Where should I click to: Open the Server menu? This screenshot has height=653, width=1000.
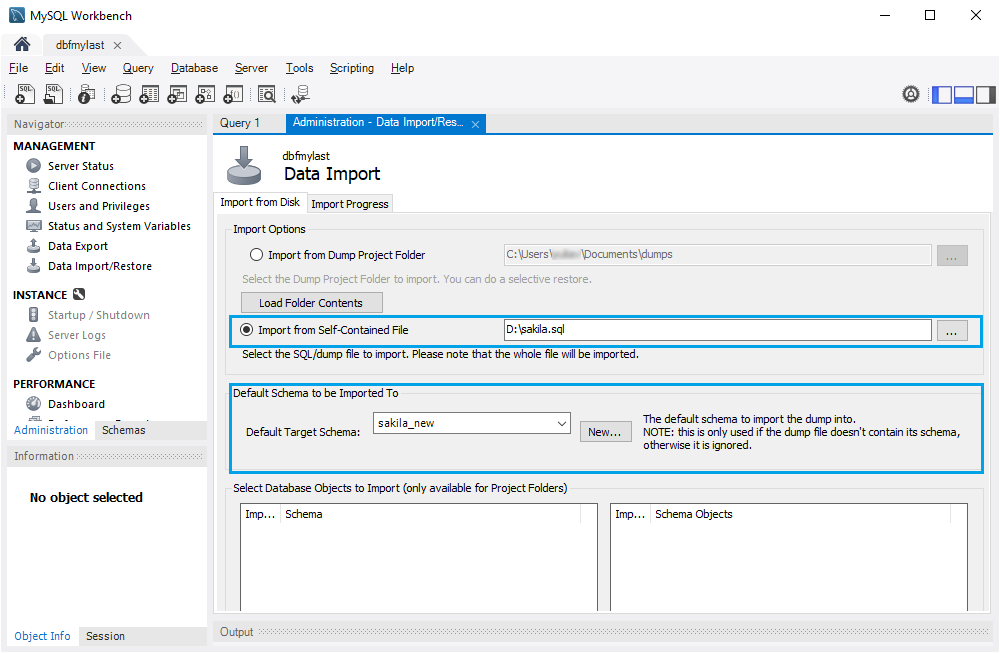click(x=251, y=68)
